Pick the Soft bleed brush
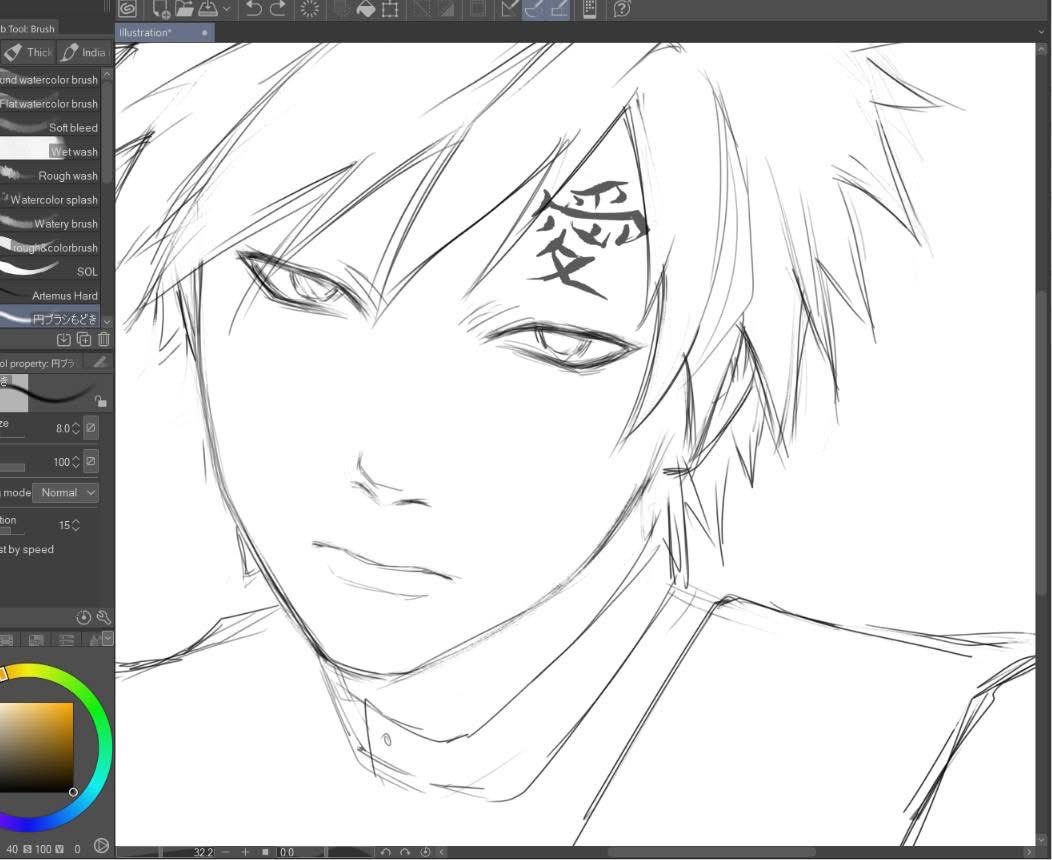 [50, 127]
